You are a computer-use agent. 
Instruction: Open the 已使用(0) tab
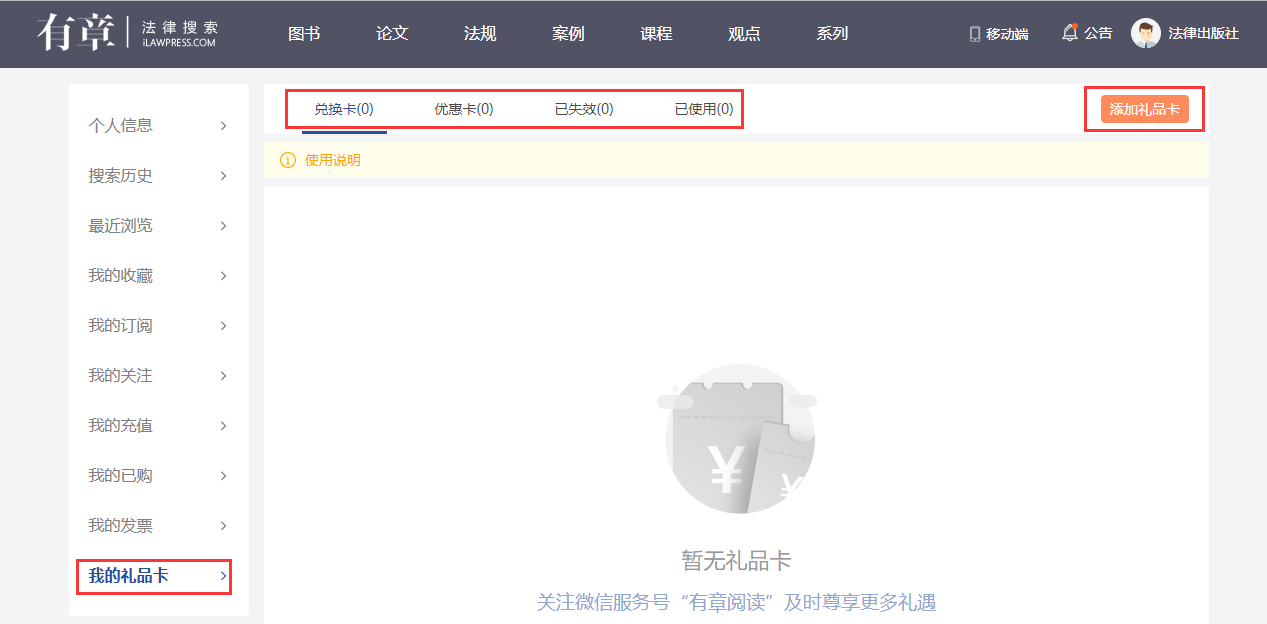703,110
